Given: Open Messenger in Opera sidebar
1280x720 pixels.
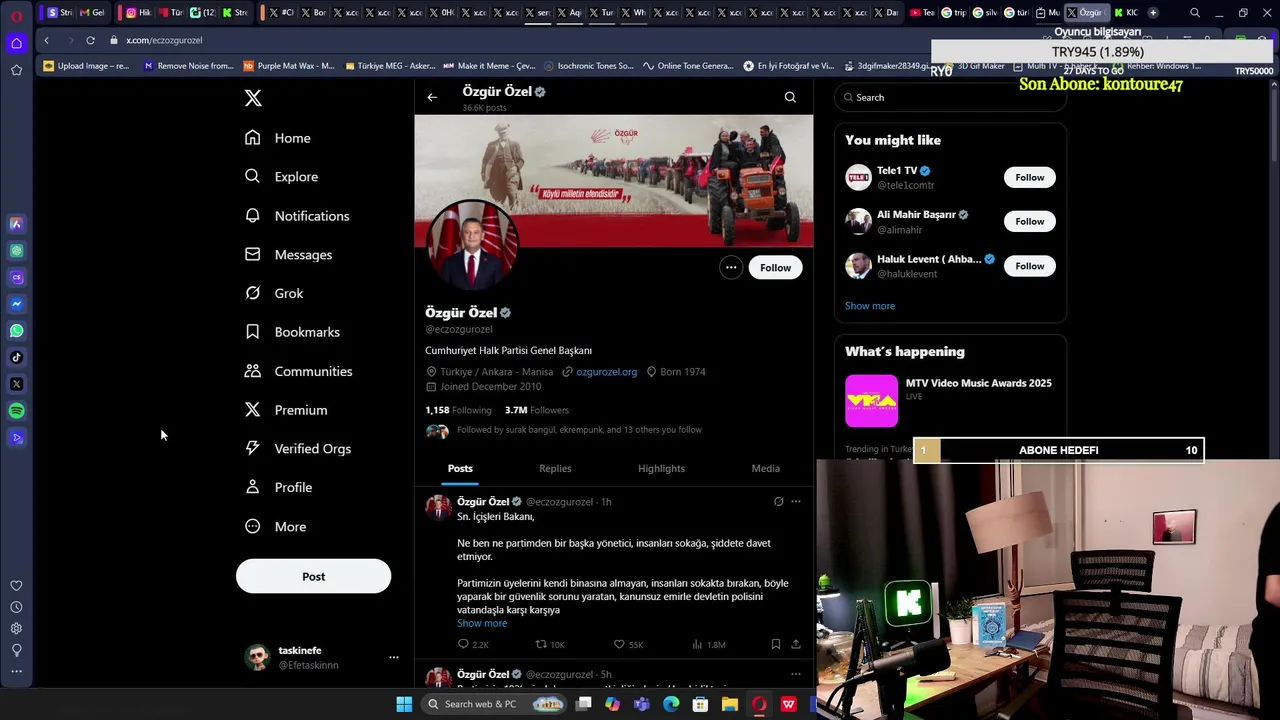Looking at the screenshot, I should 16,304.
